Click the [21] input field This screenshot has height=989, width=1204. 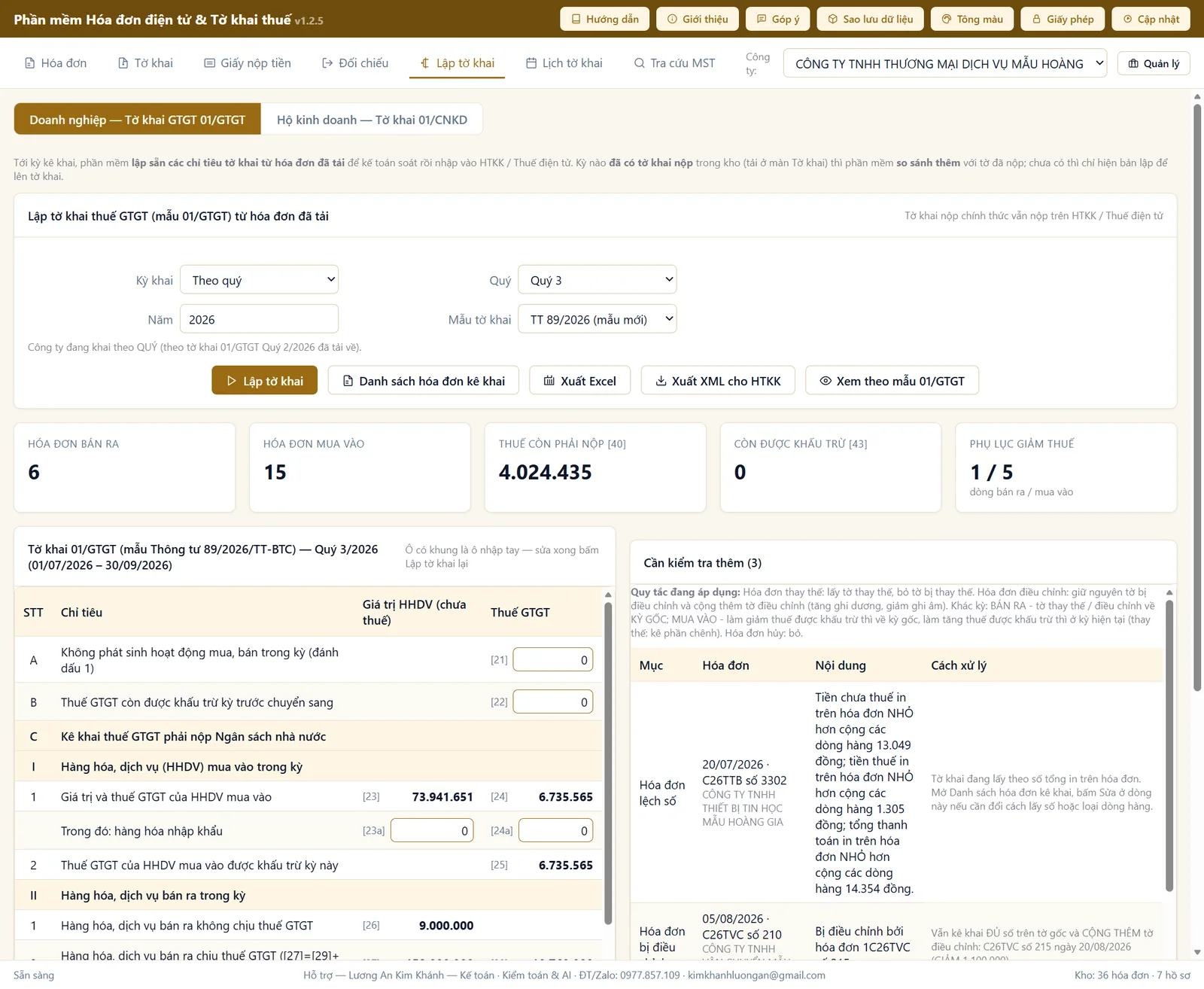(553, 660)
